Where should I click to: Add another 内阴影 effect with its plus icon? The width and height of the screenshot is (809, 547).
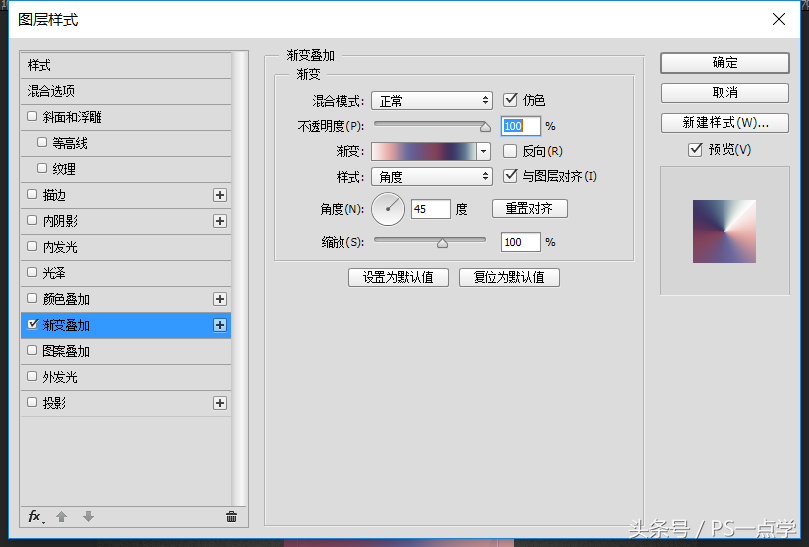click(x=220, y=221)
